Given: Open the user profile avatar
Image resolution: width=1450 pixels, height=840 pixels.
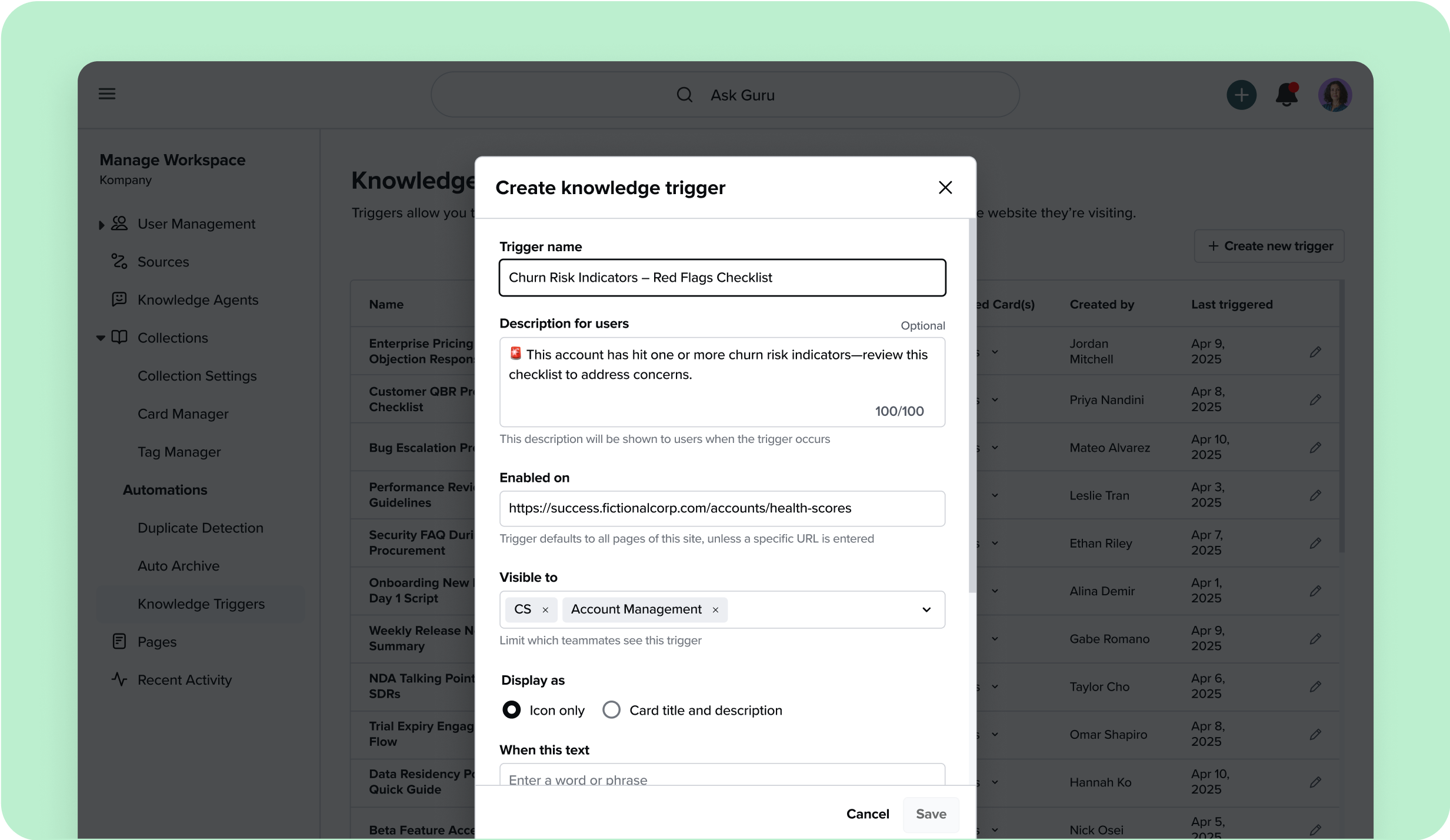Looking at the screenshot, I should 1334,95.
